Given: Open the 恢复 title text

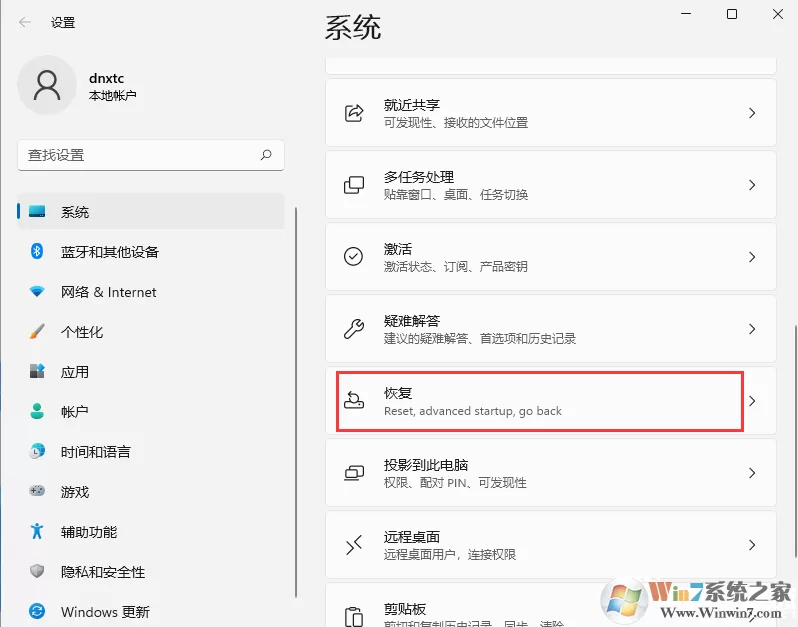Looking at the screenshot, I should (398, 393).
